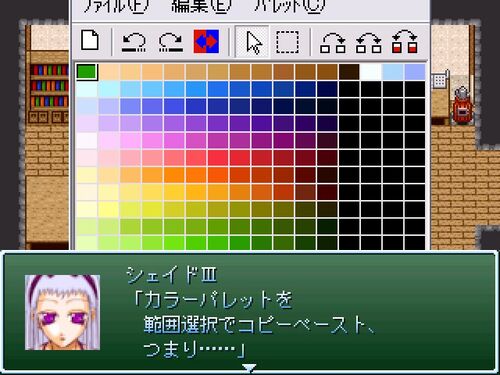Select the pale cyan swatch starting second row
The width and height of the screenshot is (500, 375).
pyautogui.click(x=86, y=89)
